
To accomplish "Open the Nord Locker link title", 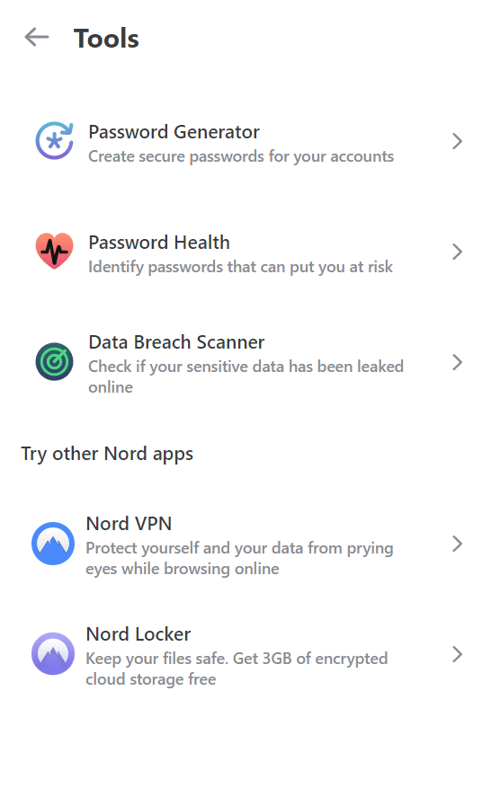I will (x=138, y=634).
